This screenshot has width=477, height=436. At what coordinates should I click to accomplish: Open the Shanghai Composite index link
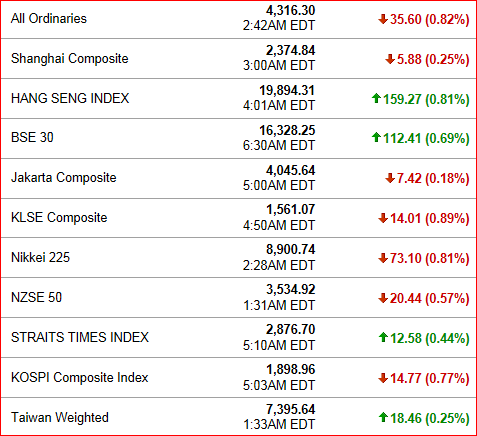[70, 59]
